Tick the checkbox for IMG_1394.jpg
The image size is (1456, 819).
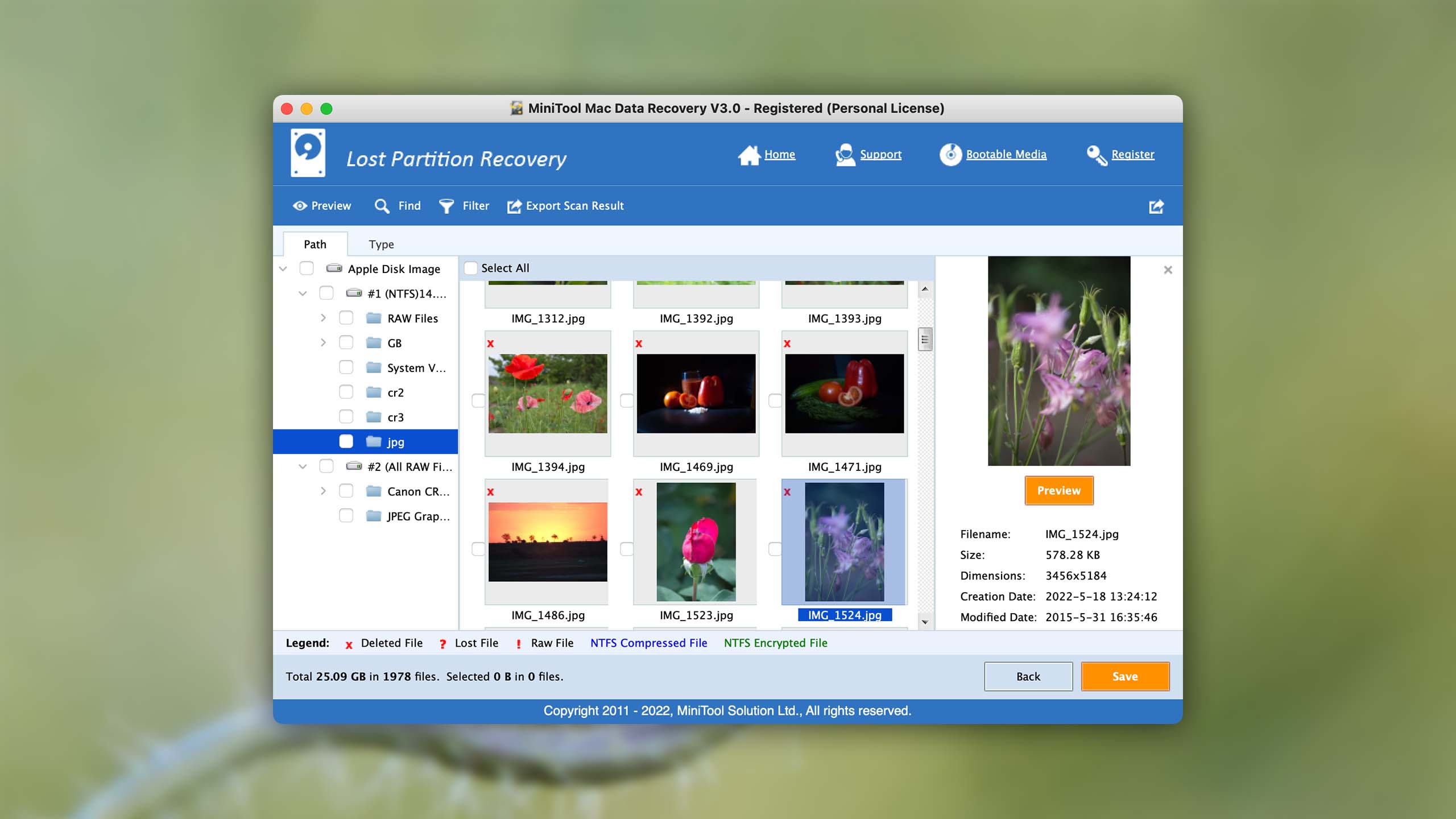coord(478,400)
